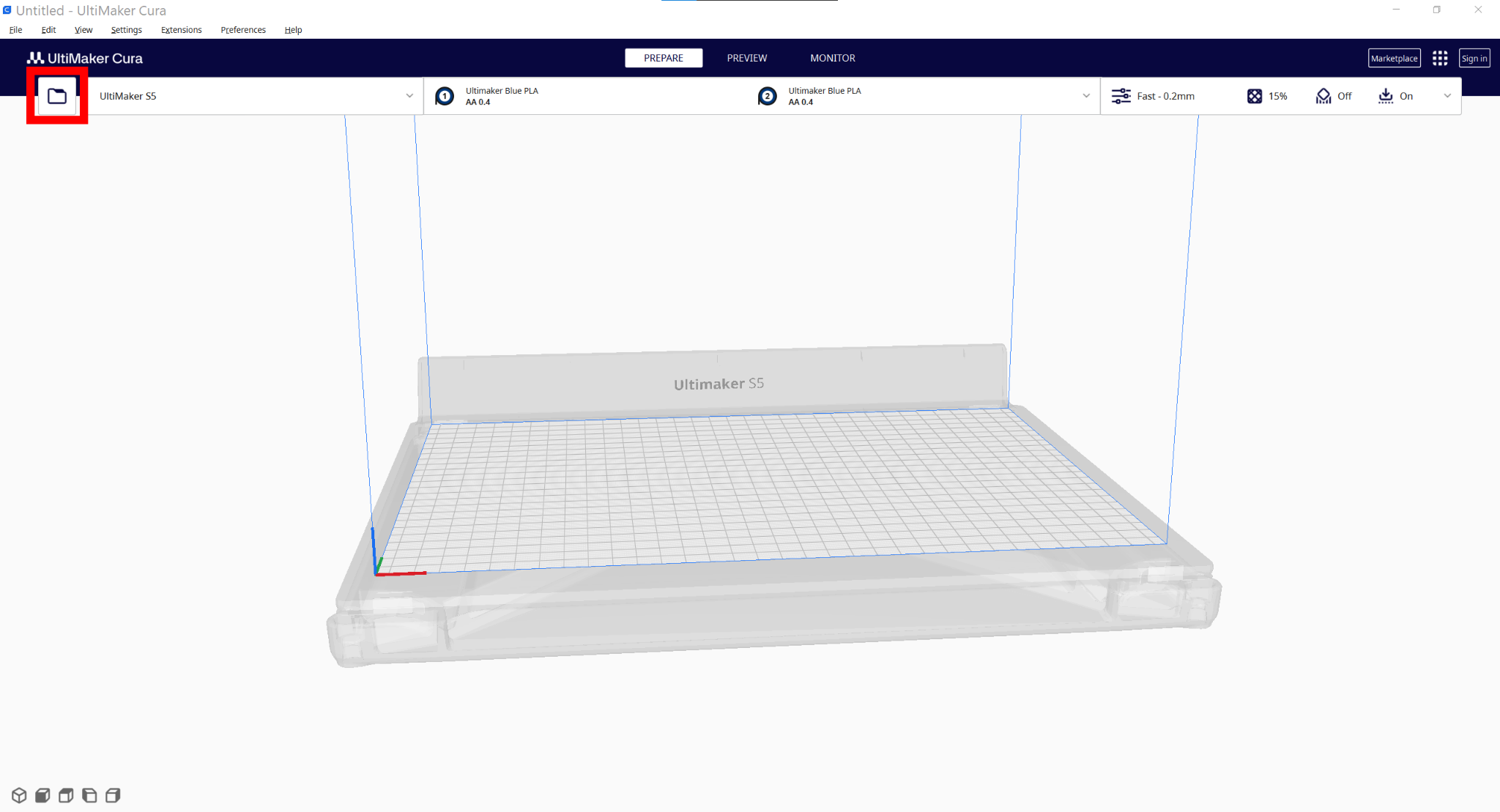Open the Edit menu

48,30
